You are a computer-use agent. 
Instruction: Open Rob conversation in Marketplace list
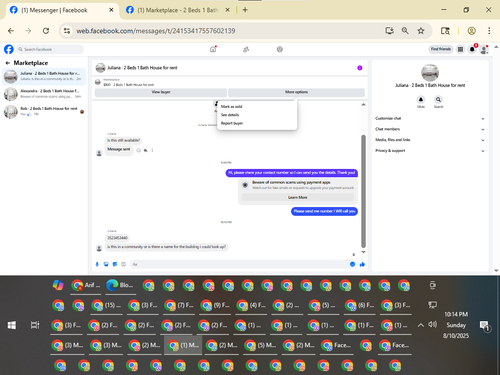click(x=44, y=112)
